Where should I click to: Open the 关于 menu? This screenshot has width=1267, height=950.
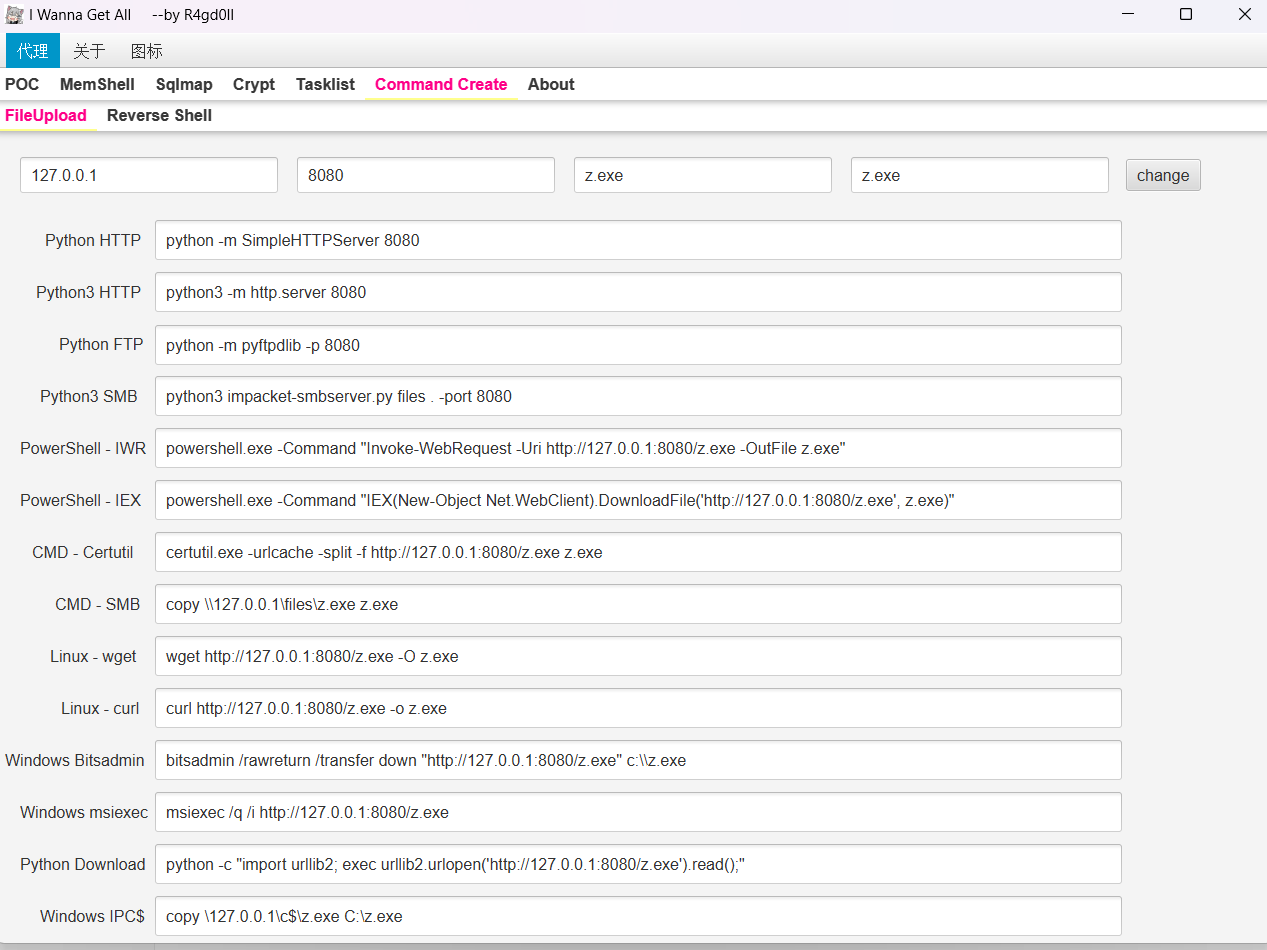coord(89,51)
